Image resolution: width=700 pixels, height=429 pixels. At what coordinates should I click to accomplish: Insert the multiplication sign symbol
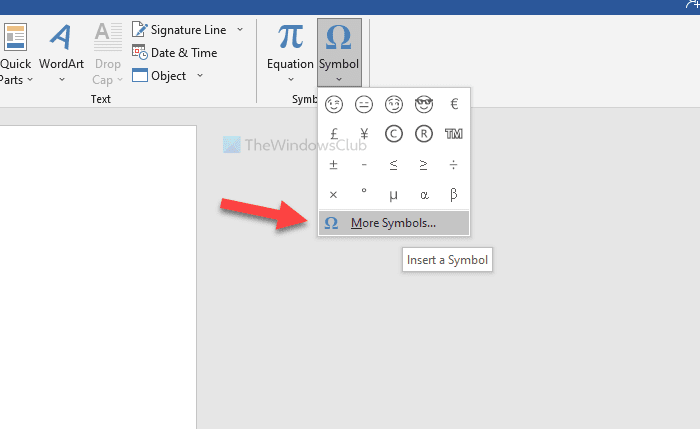point(333,195)
